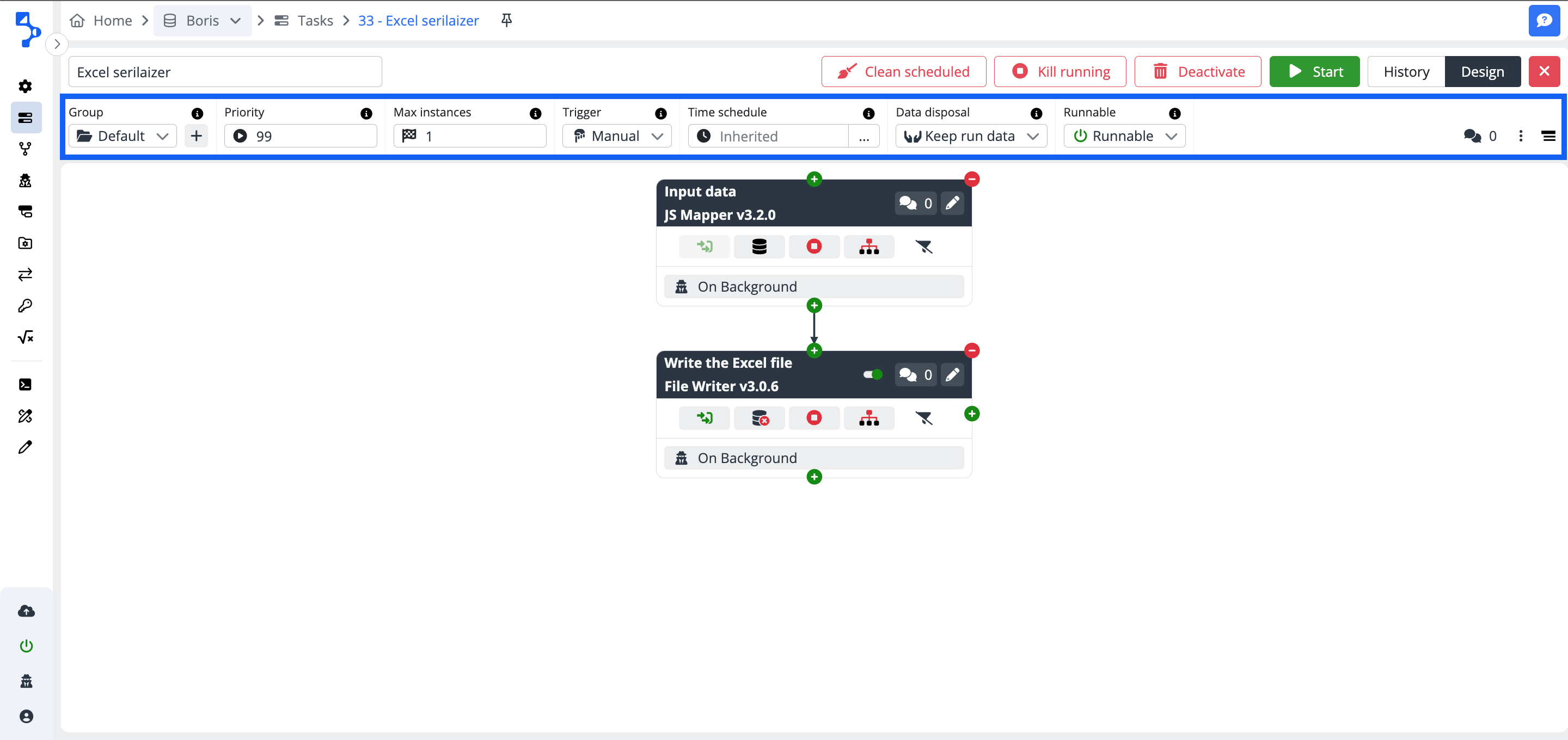Click the Excel serilaizer name input field
1568x740 pixels.
click(x=225, y=72)
